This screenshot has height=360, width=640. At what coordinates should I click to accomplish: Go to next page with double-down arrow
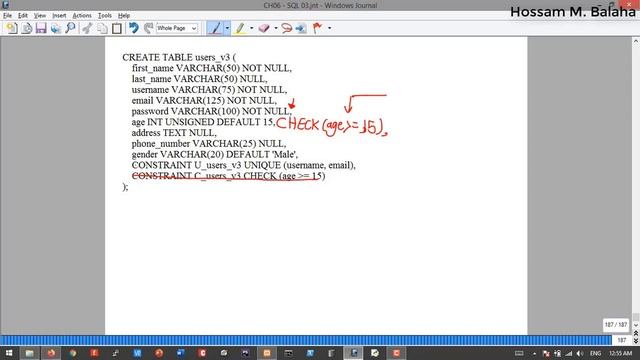click(636, 341)
